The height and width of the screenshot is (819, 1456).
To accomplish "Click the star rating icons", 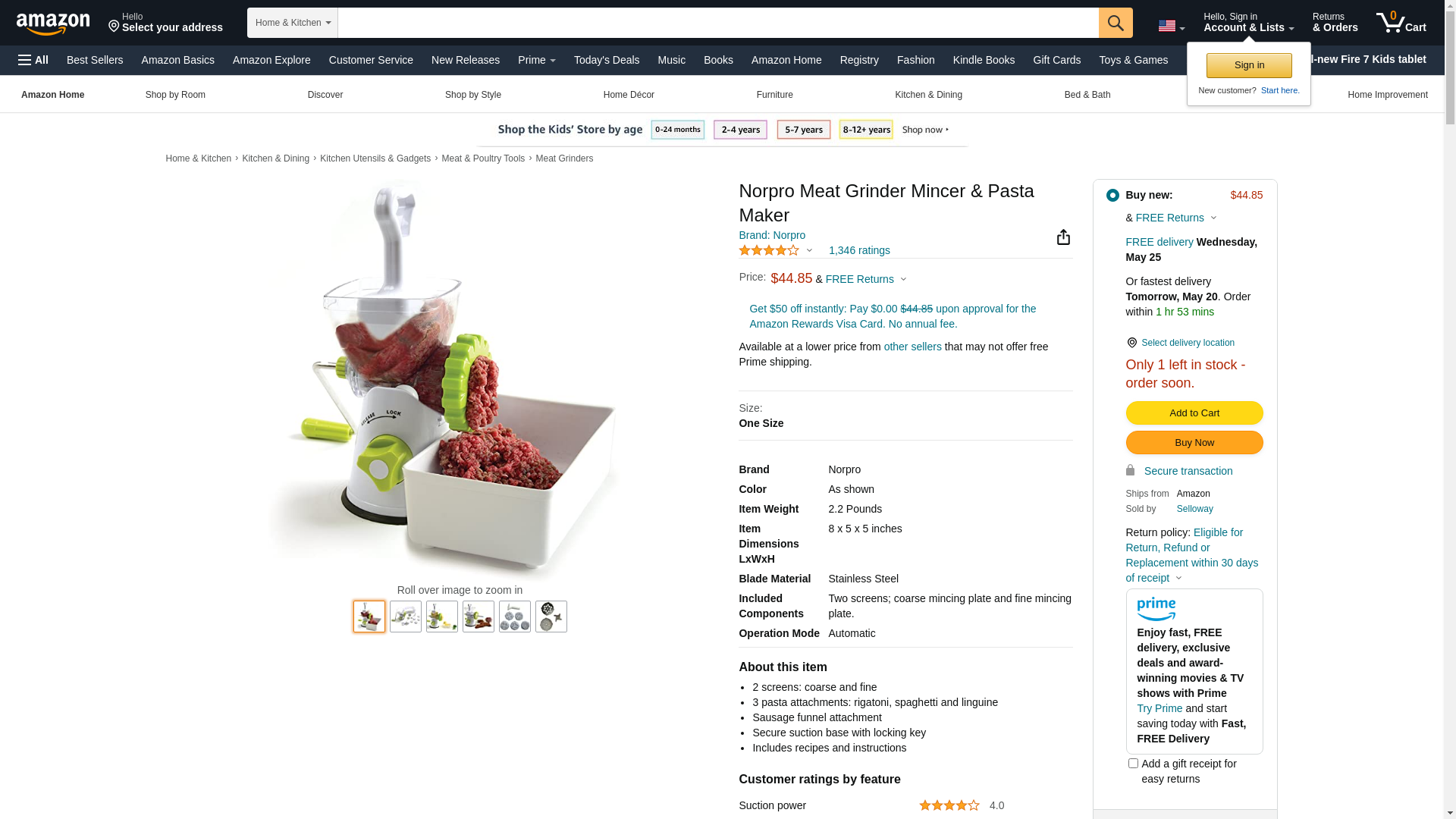I will (x=769, y=250).
